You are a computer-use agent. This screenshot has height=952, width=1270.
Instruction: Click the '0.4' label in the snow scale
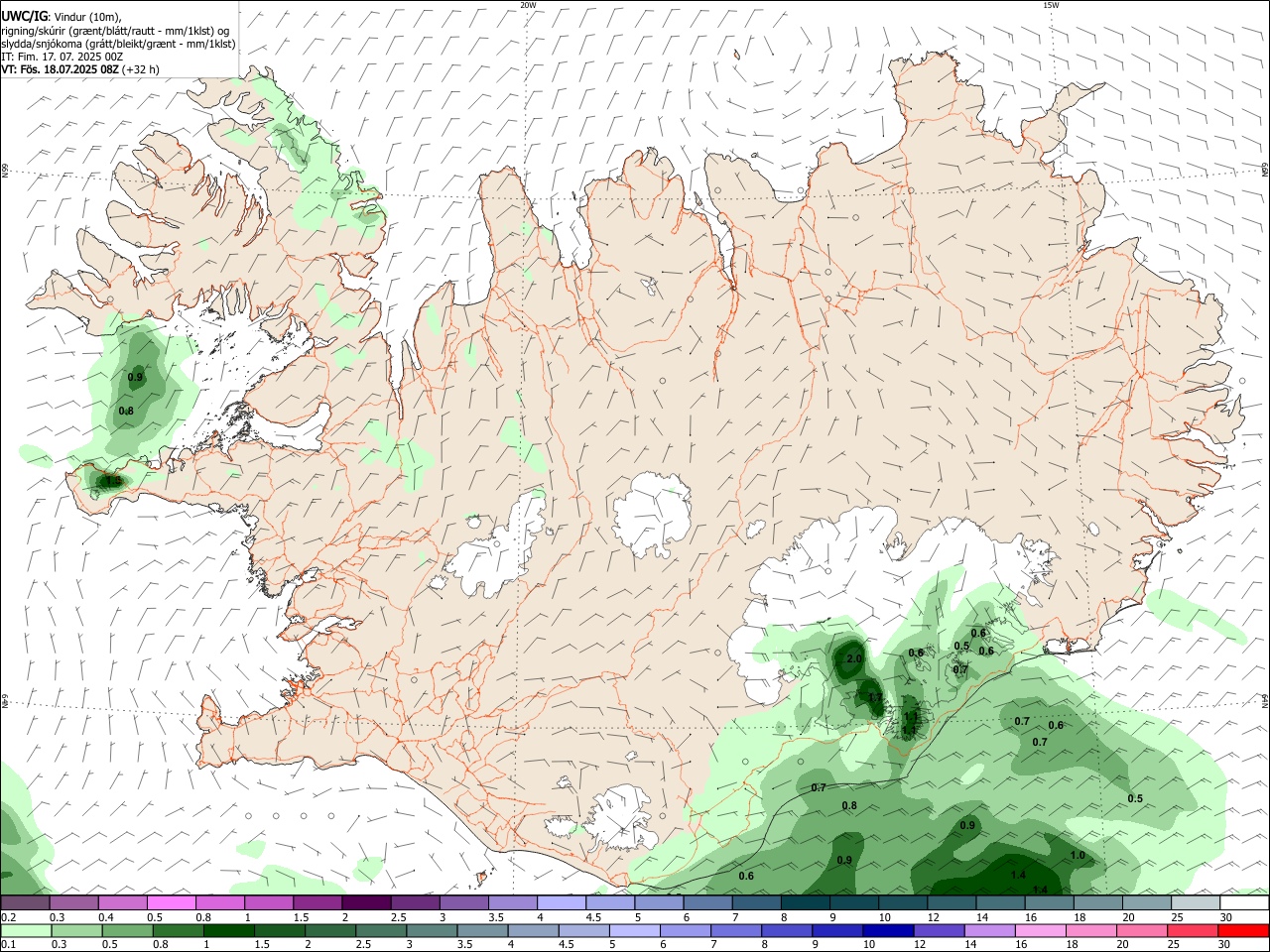click(x=106, y=917)
